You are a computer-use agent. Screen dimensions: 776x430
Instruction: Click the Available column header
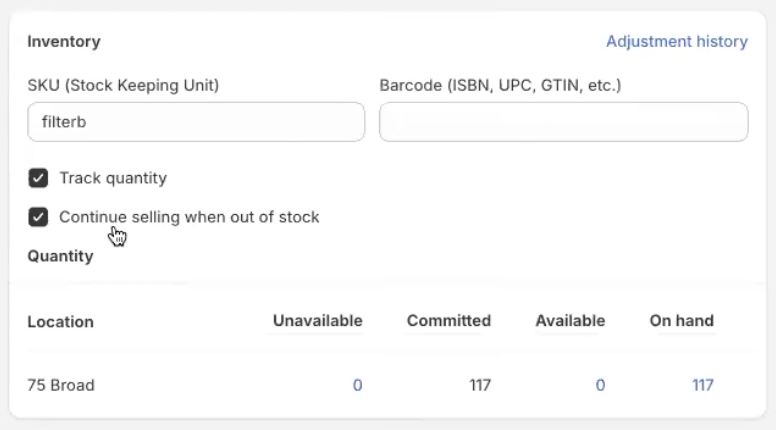coord(570,321)
